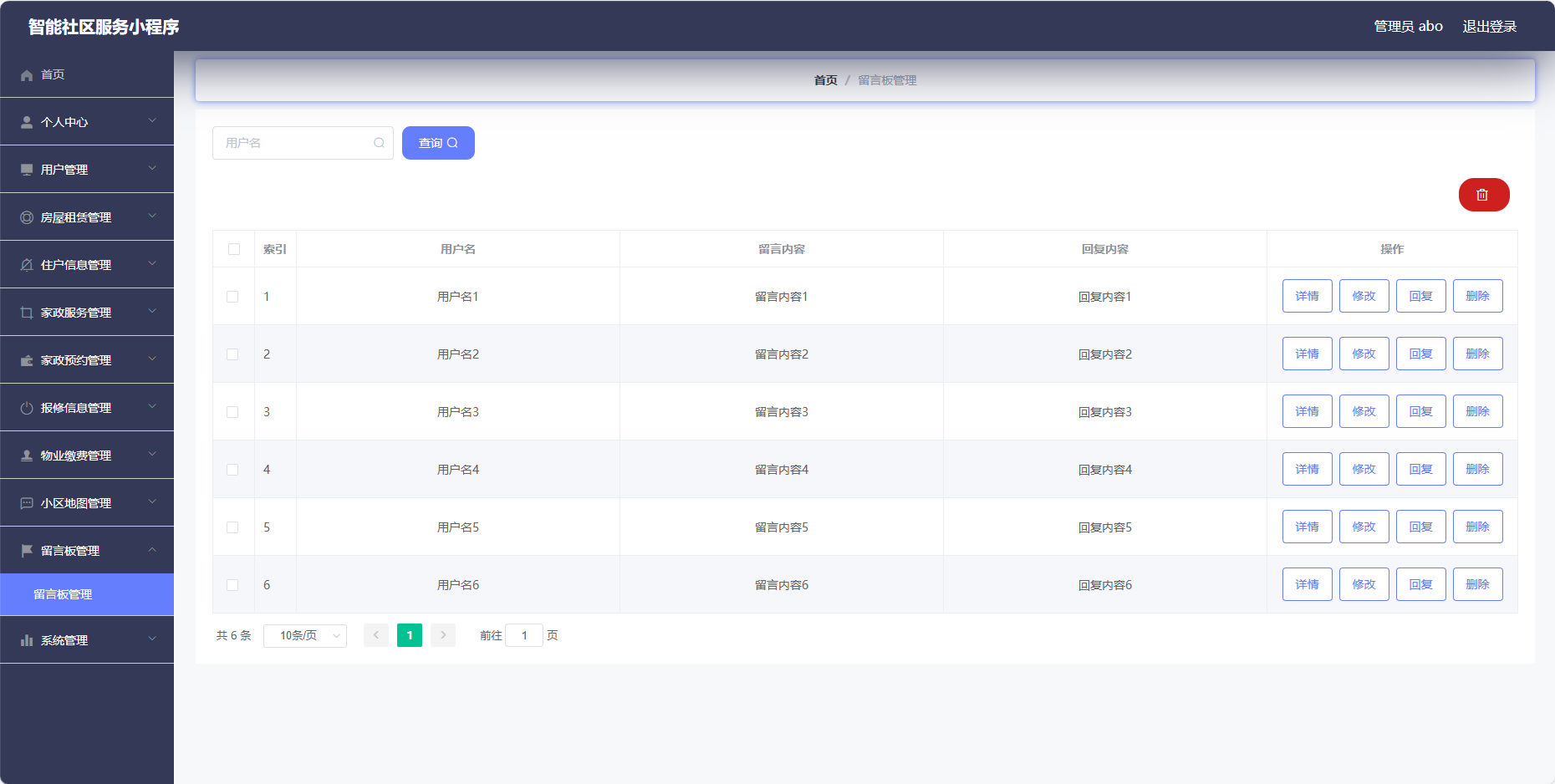Viewport: 1555px width, 784px height.
Task: Click the red trash delete button
Action: (x=1484, y=195)
